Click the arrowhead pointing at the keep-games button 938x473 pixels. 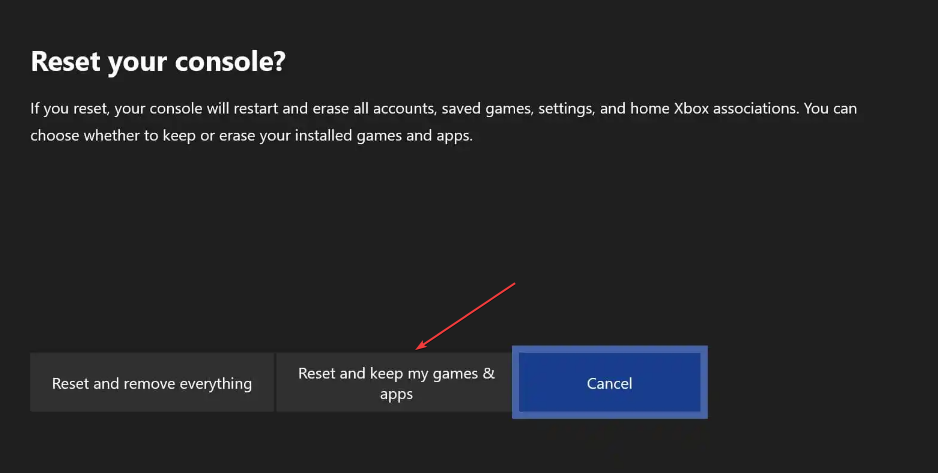(x=421, y=346)
